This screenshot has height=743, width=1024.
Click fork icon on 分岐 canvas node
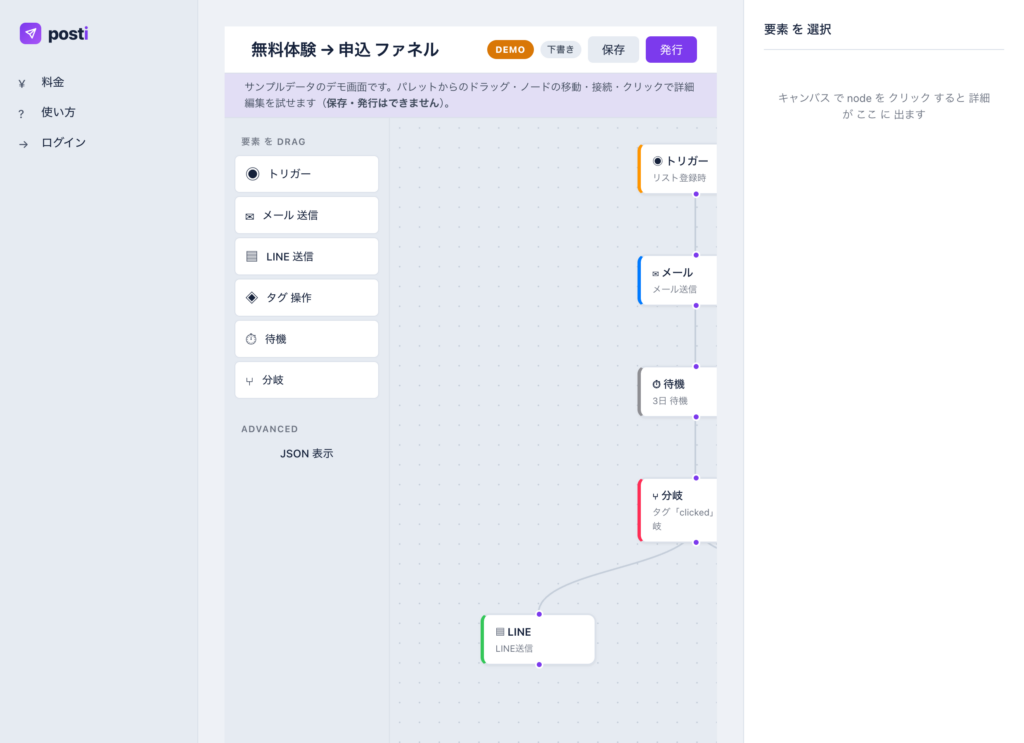[x=655, y=497]
